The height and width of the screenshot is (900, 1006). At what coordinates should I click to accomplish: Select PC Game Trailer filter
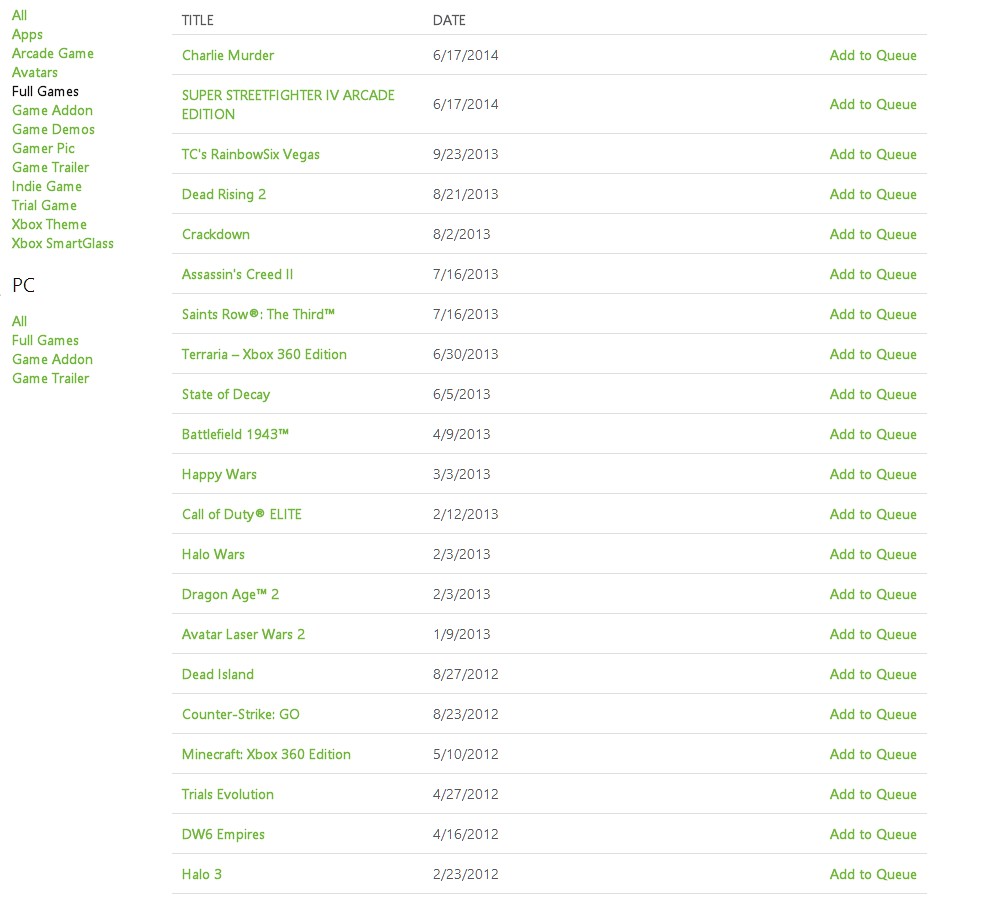[x=50, y=378]
